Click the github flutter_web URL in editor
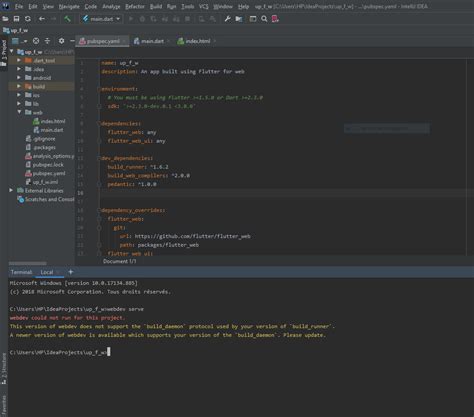 coord(192,236)
